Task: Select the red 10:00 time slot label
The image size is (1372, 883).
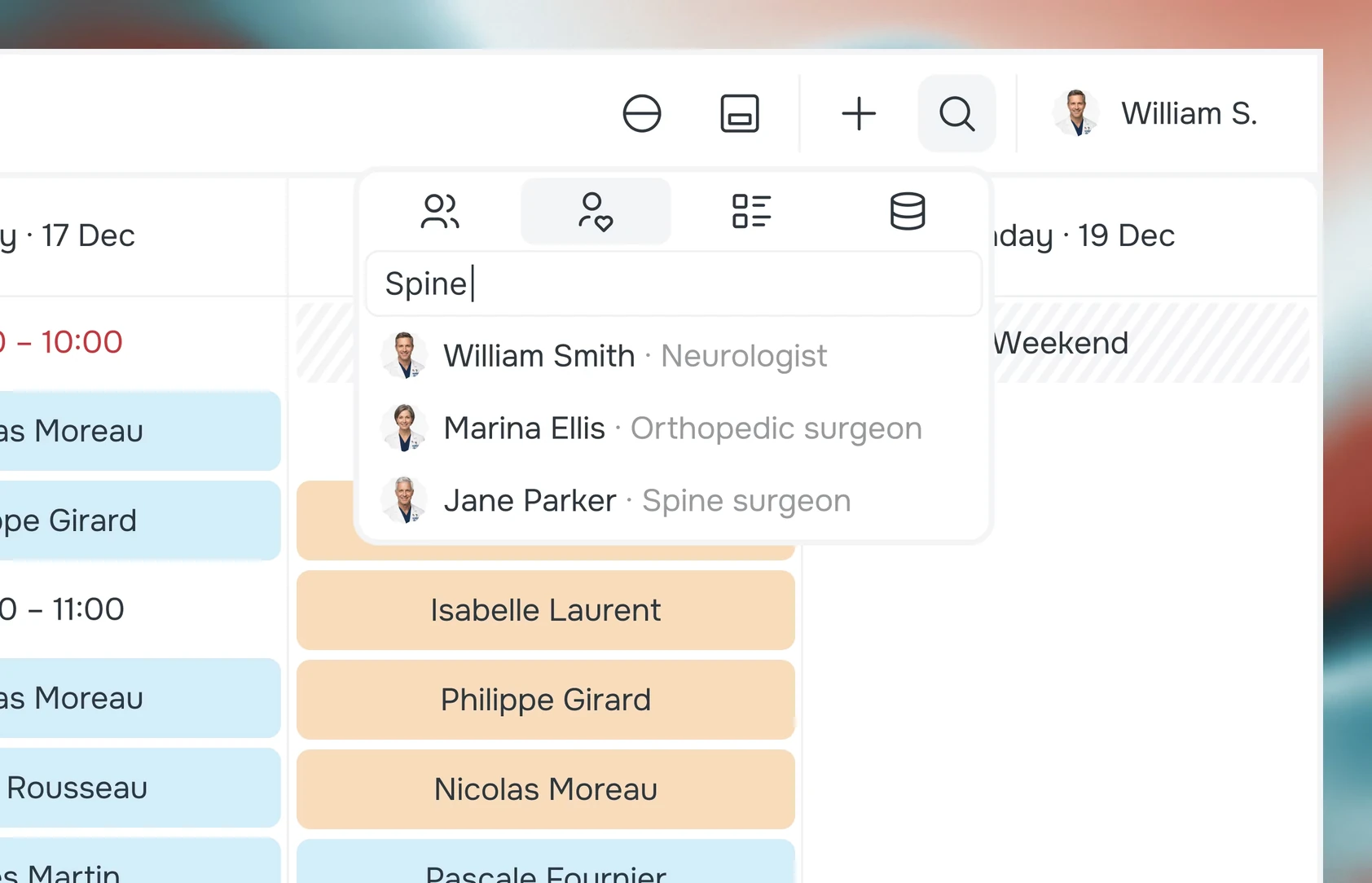Action: click(x=62, y=342)
